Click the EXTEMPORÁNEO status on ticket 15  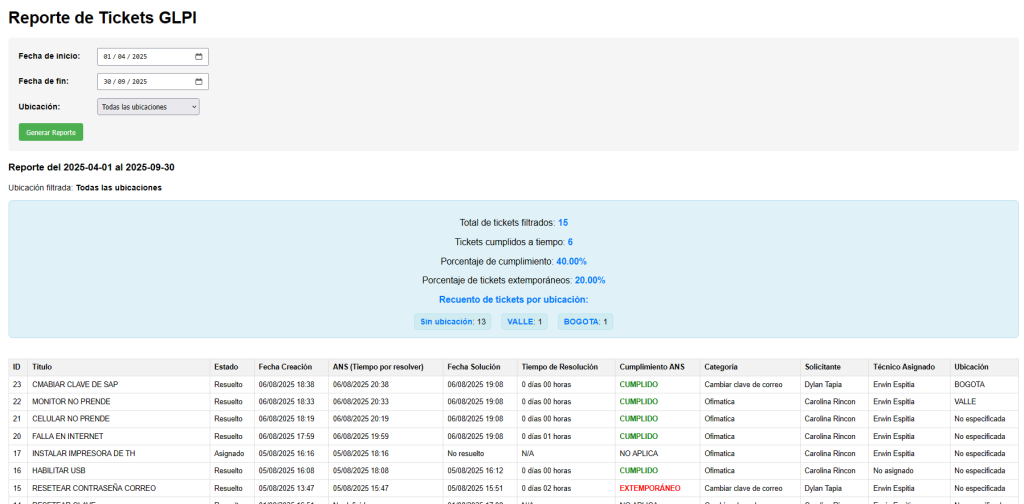(650, 488)
